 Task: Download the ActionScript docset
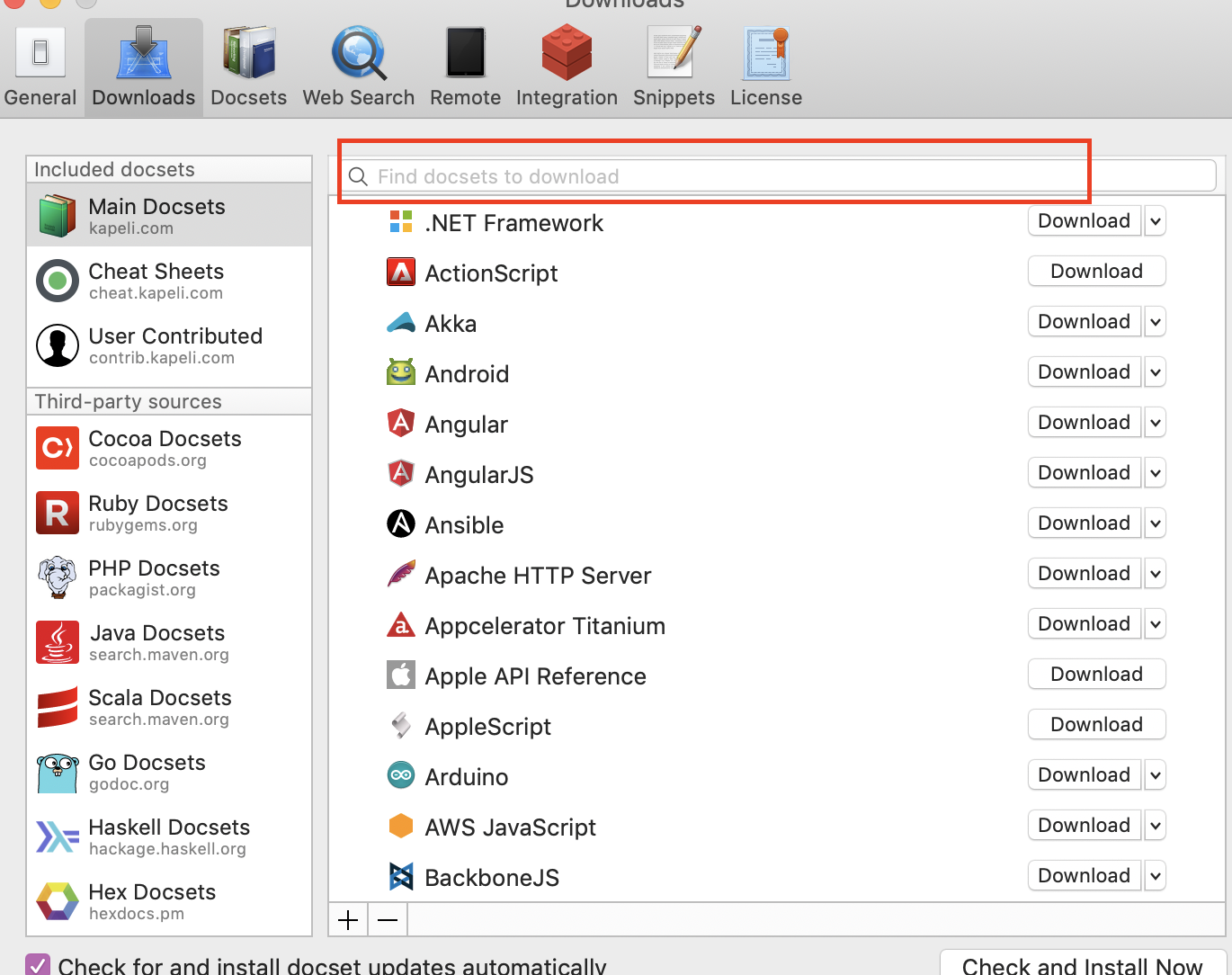pos(1097,271)
